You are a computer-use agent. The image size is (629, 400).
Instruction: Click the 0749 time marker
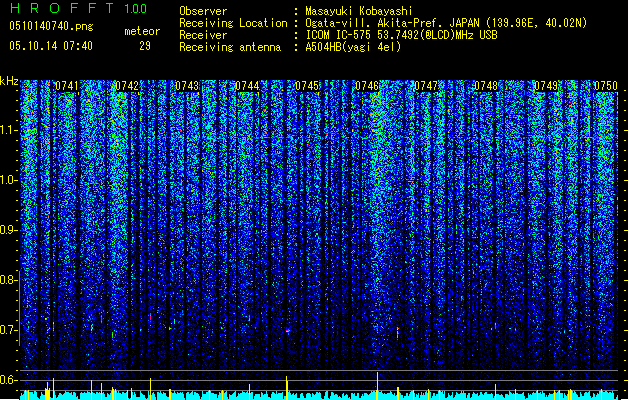coord(546,86)
